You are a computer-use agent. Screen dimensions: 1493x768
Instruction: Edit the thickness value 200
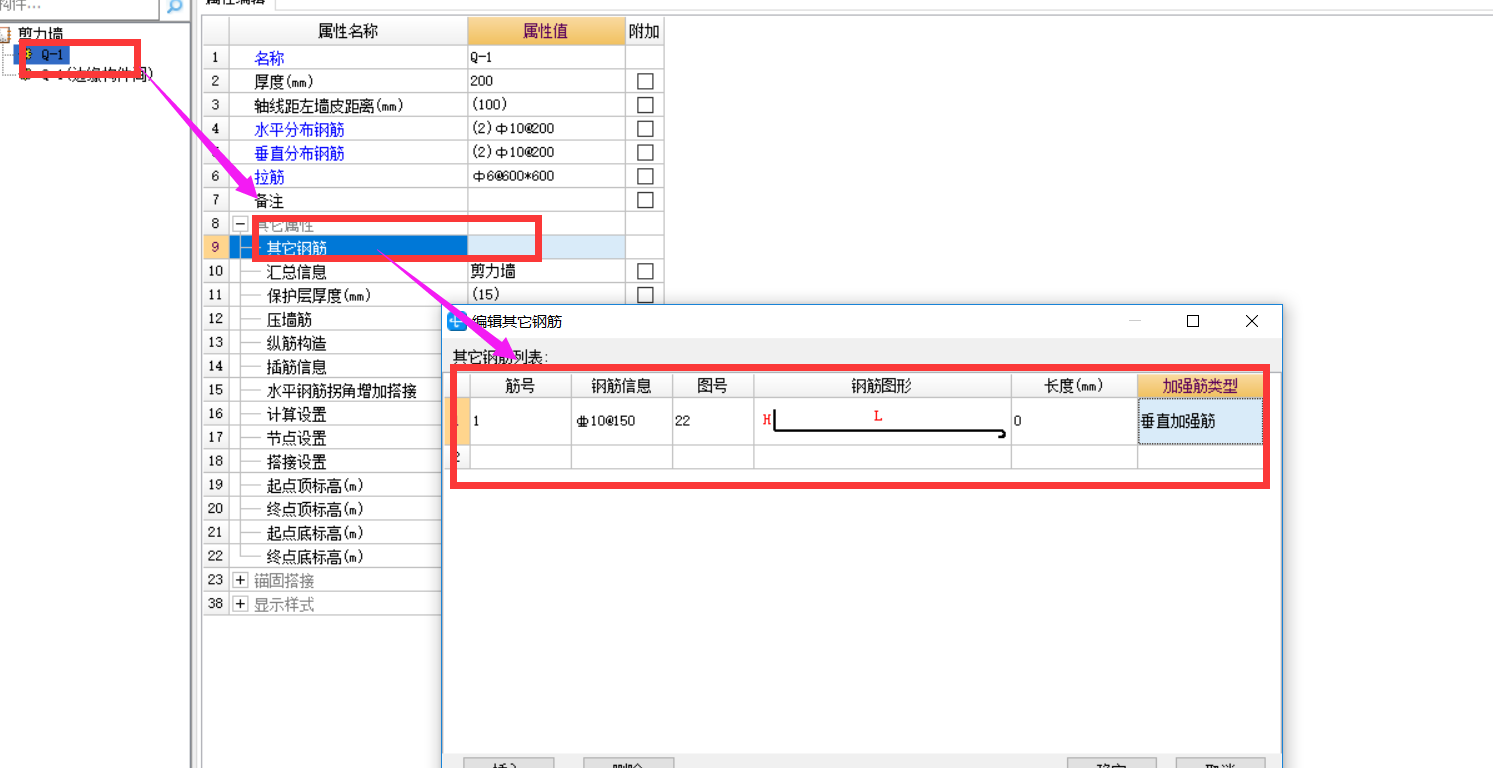[x=546, y=81]
